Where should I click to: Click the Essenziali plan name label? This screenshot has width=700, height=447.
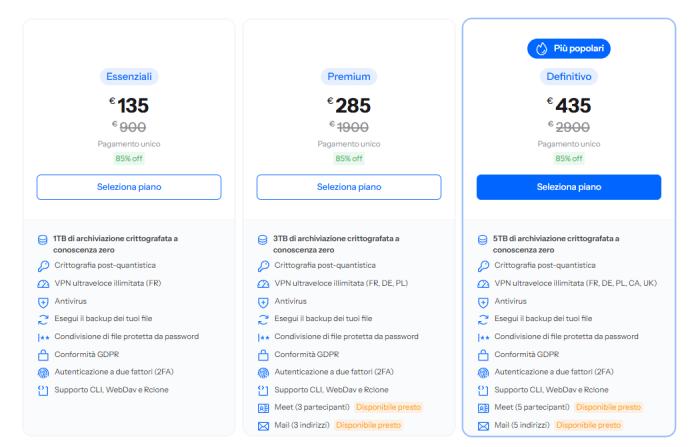pos(129,76)
